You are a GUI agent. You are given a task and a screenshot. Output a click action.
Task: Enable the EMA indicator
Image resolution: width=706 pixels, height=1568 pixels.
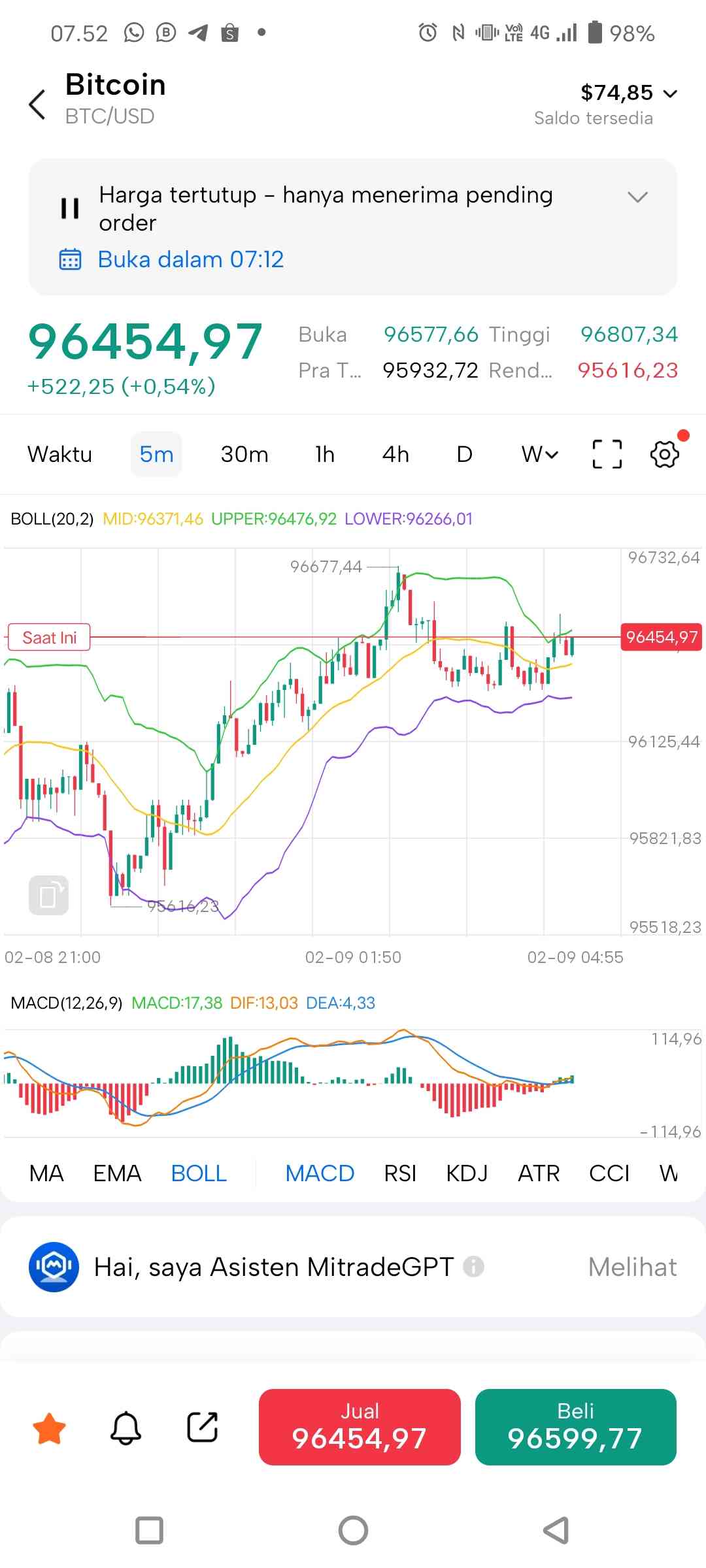[x=117, y=1173]
